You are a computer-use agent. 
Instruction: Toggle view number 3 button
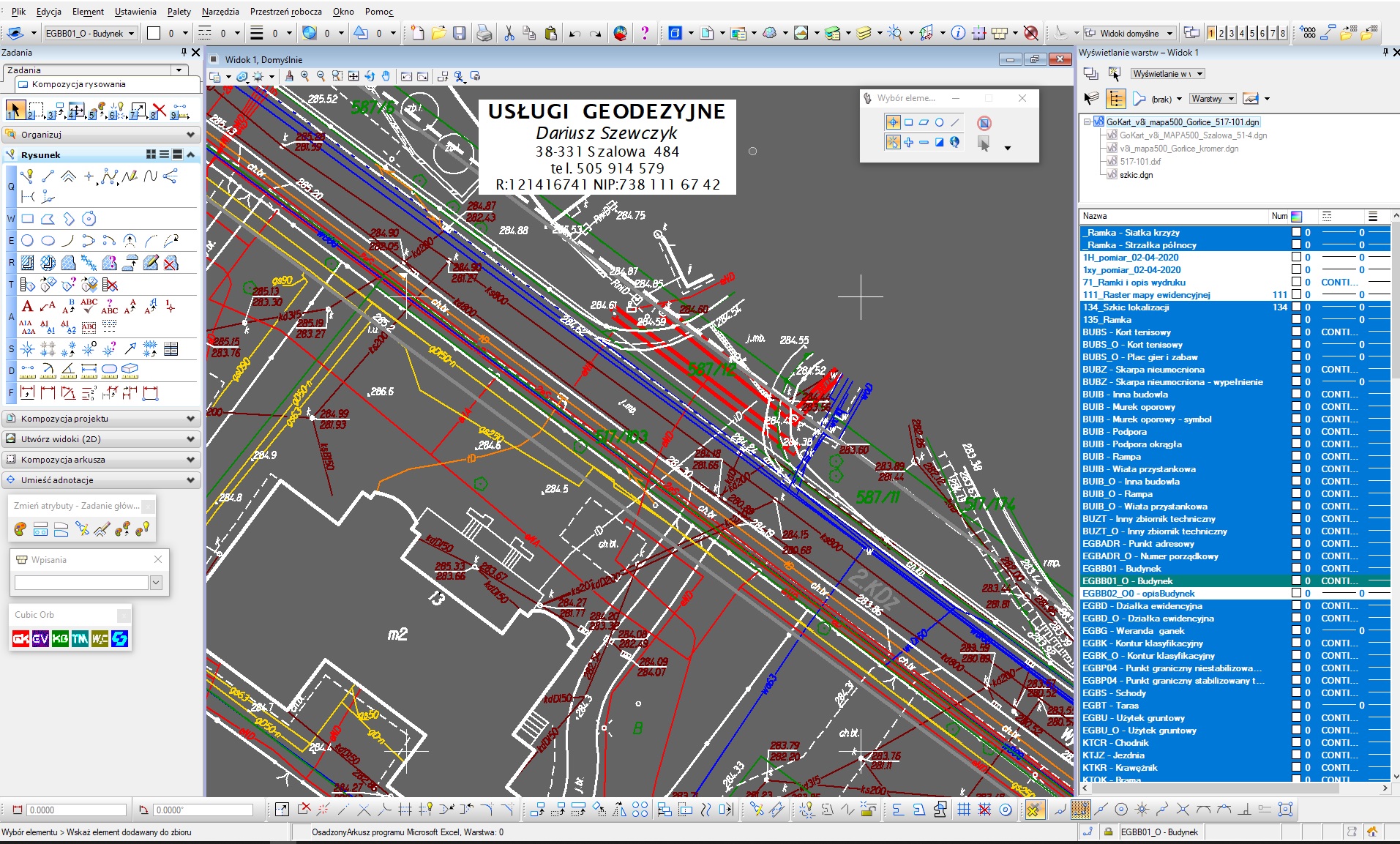1232,33
